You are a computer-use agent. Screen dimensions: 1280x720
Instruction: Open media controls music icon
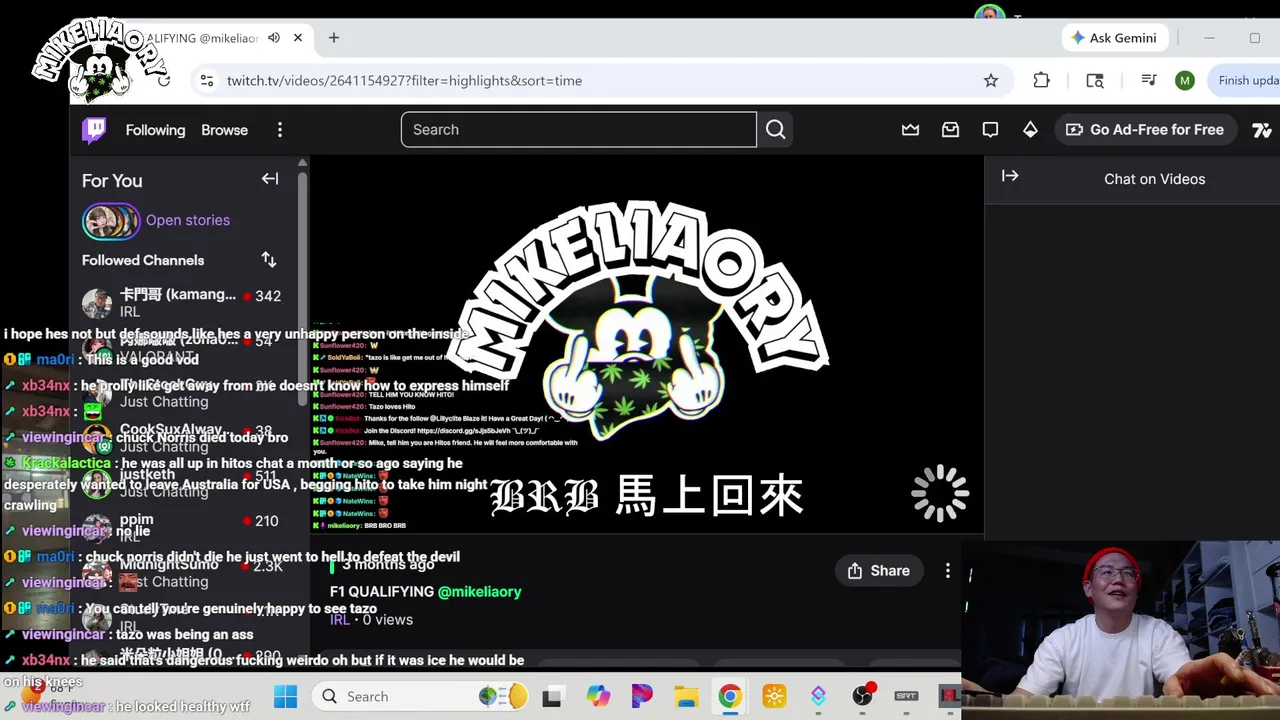pos(1149,81)
